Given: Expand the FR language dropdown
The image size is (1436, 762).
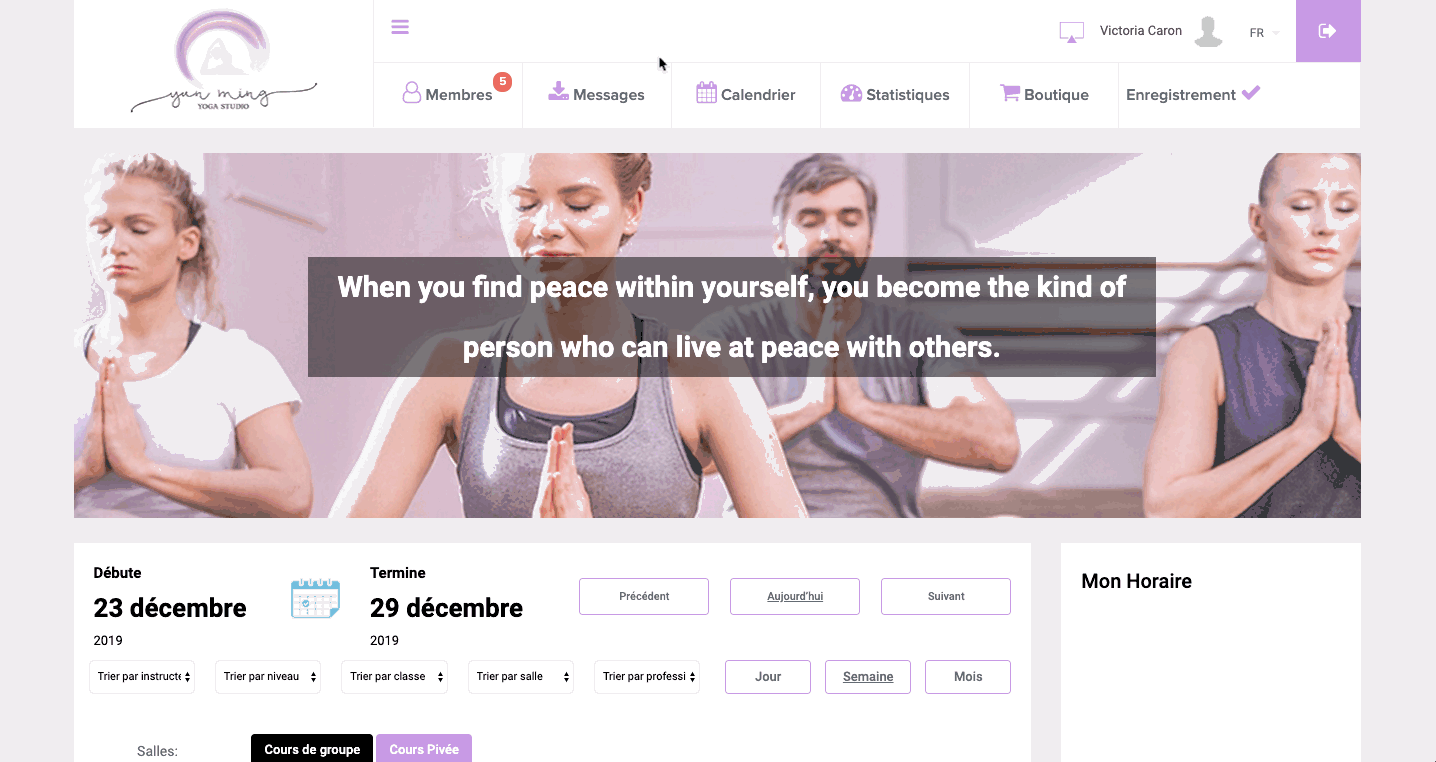Looking at the screenshot, I should [1264, 33].
